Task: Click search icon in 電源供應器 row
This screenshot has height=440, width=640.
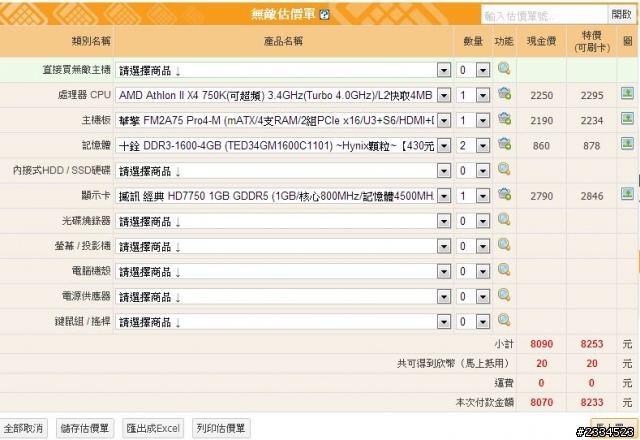Action: pos(504,295)
